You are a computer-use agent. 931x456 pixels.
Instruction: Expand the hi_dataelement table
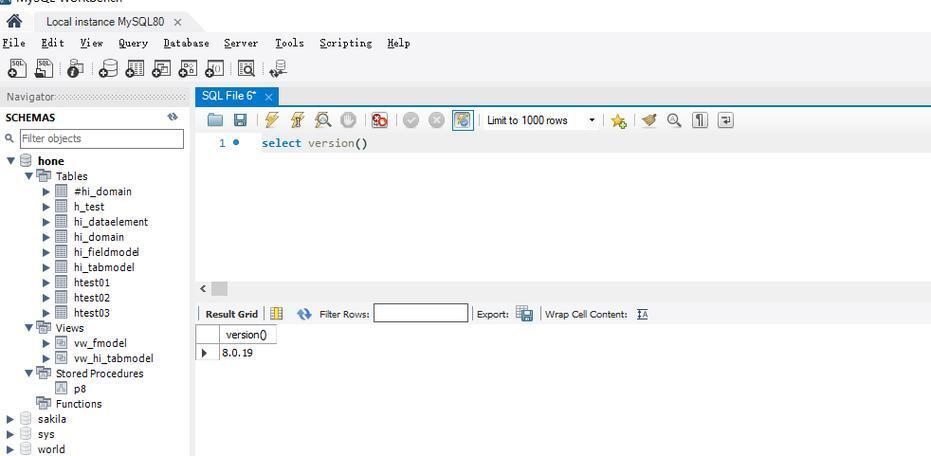click(46, 221)
